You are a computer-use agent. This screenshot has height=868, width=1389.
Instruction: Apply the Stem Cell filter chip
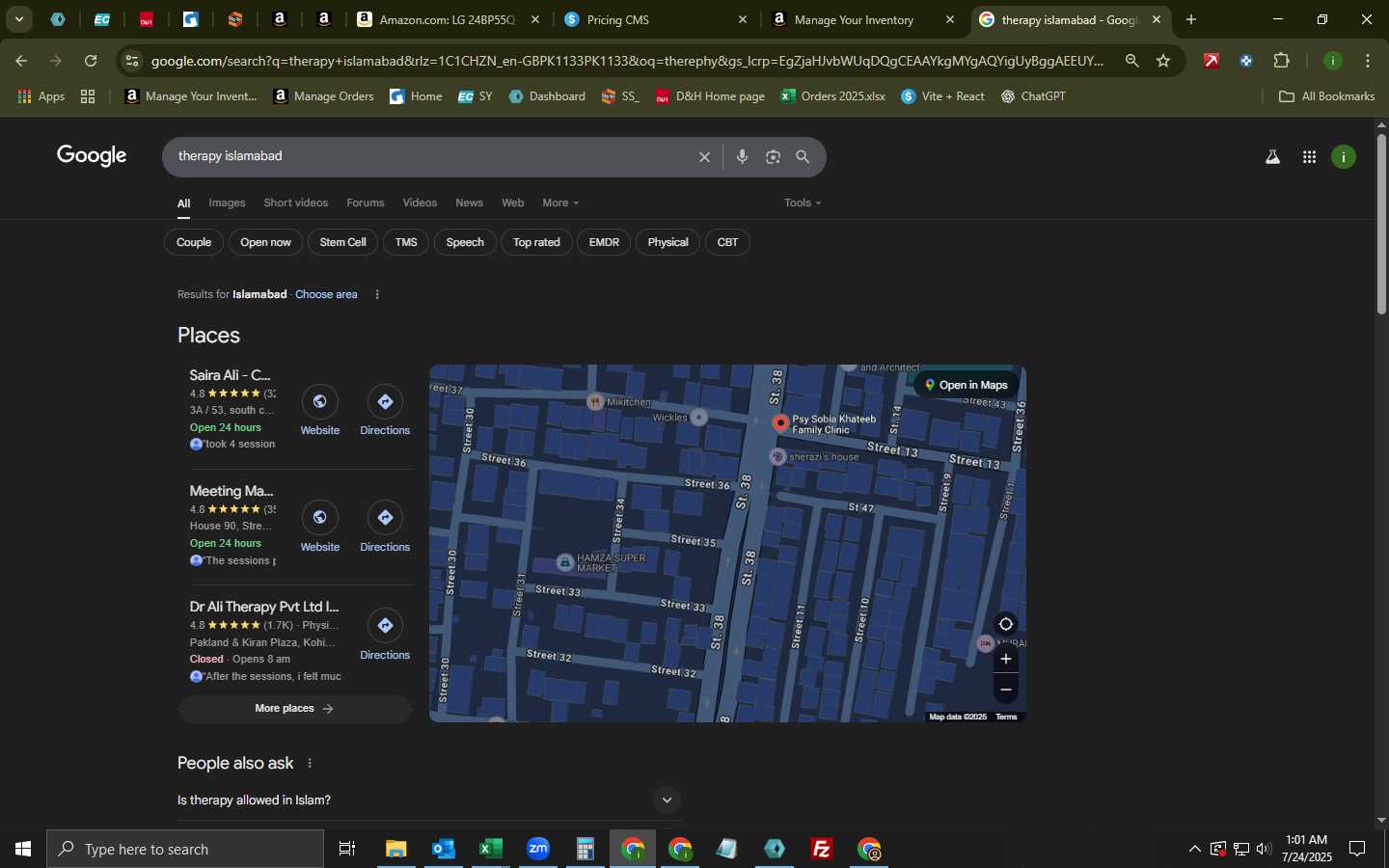pyautogui.click(x=343, y=242)
